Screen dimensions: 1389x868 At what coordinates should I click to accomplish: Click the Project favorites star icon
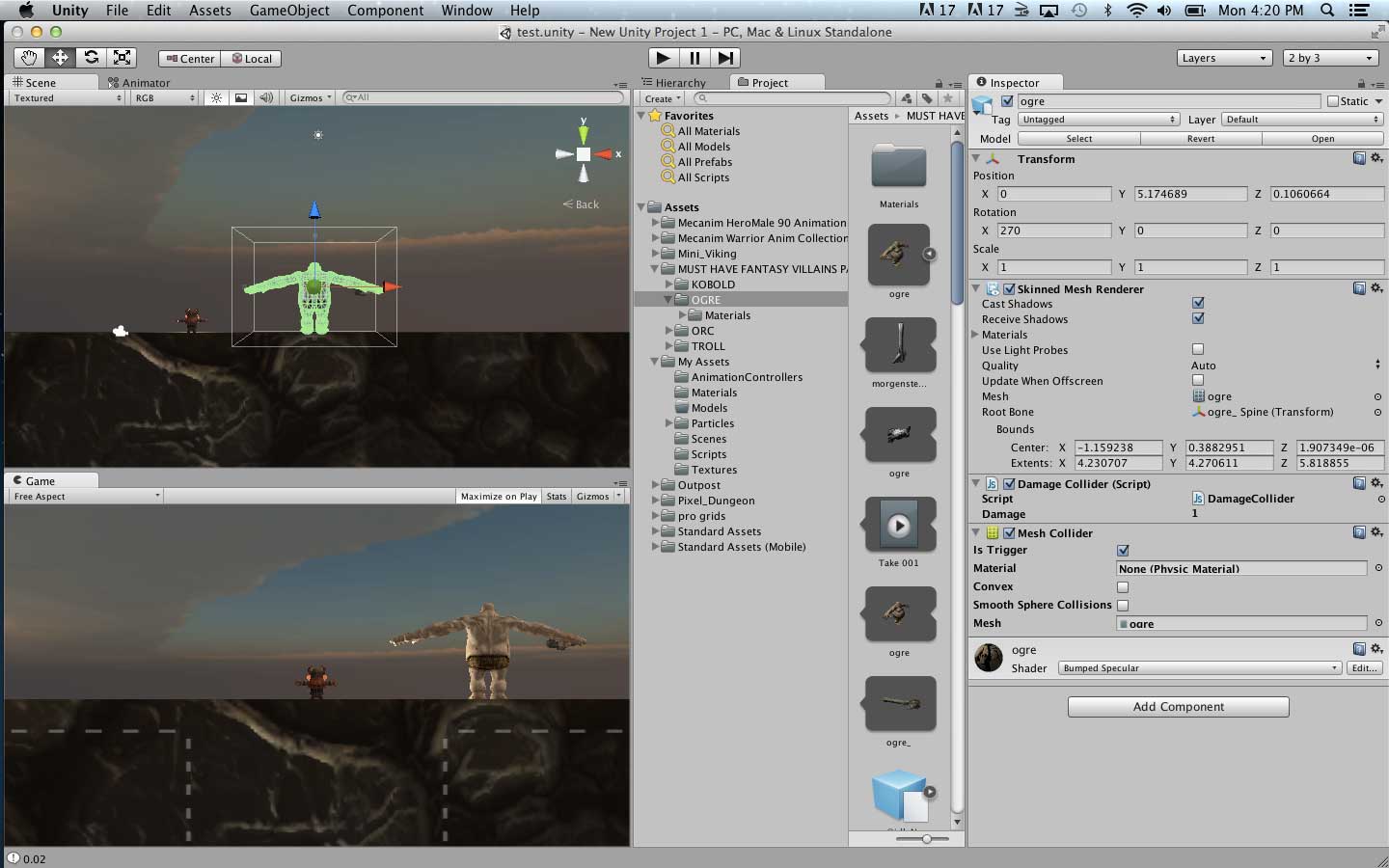(949, 98)
